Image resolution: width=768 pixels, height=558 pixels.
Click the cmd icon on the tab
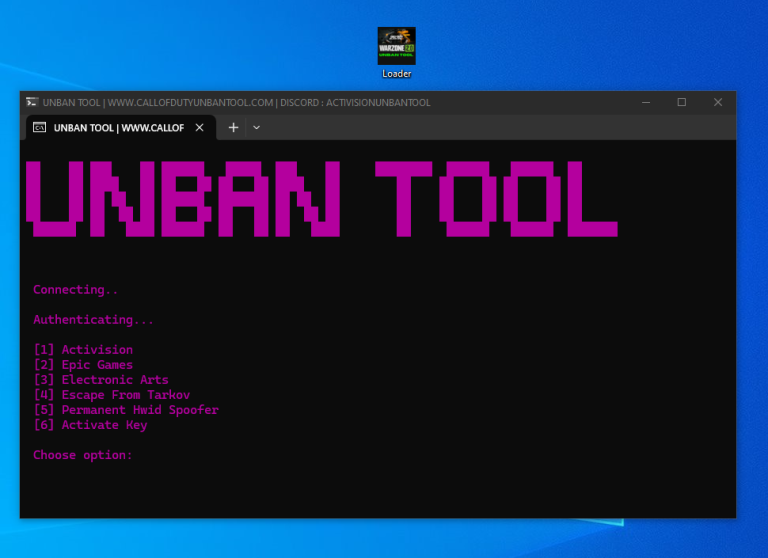[x=39, y=127]
